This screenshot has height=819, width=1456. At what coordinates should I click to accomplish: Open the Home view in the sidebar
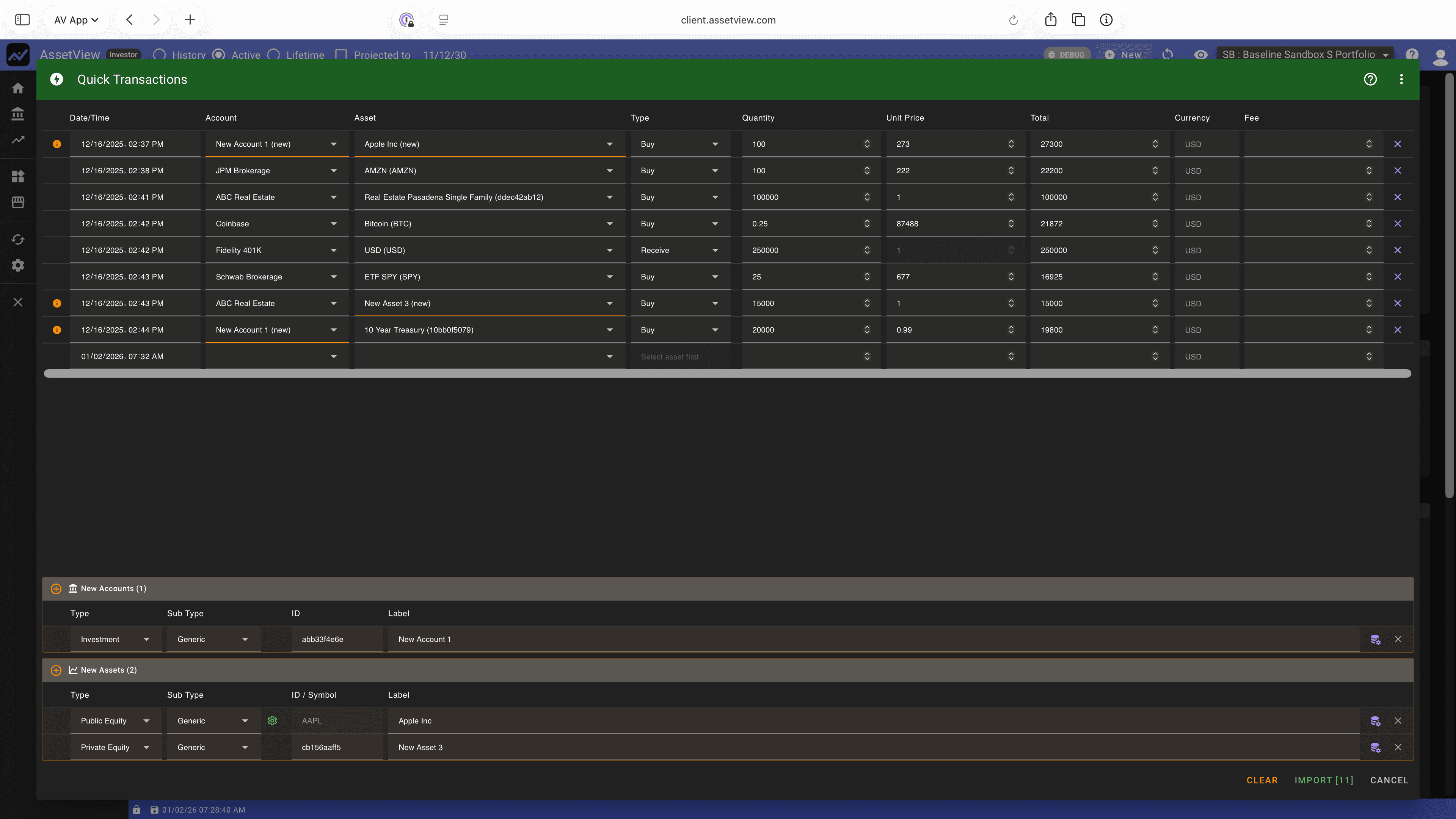17,88
